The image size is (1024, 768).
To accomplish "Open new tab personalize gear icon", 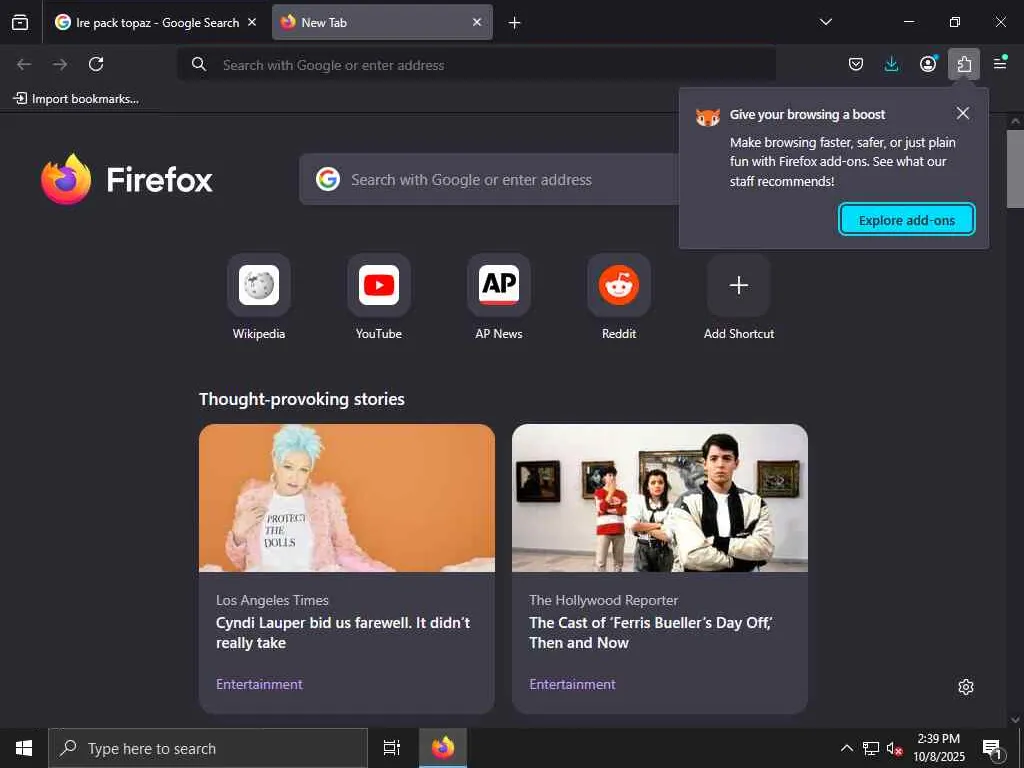I will pos(966,687).
